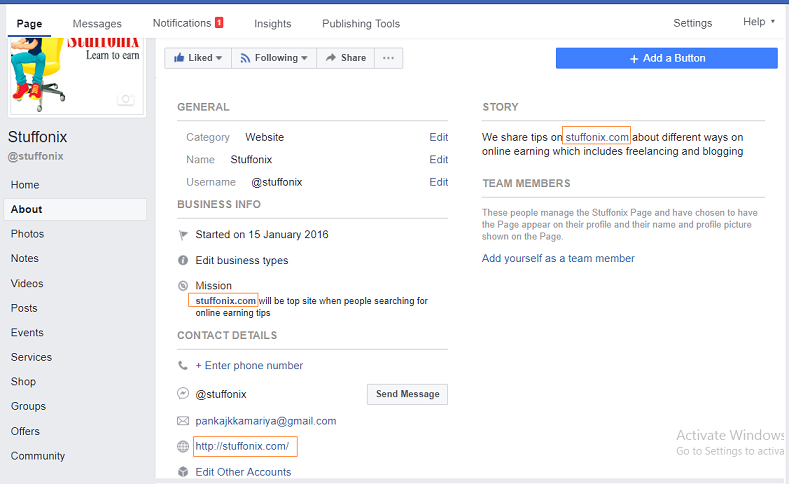Open Shop in the sidebar
Image resolution: width=789 pixels, height=484 pixels.
coord(23,381)
